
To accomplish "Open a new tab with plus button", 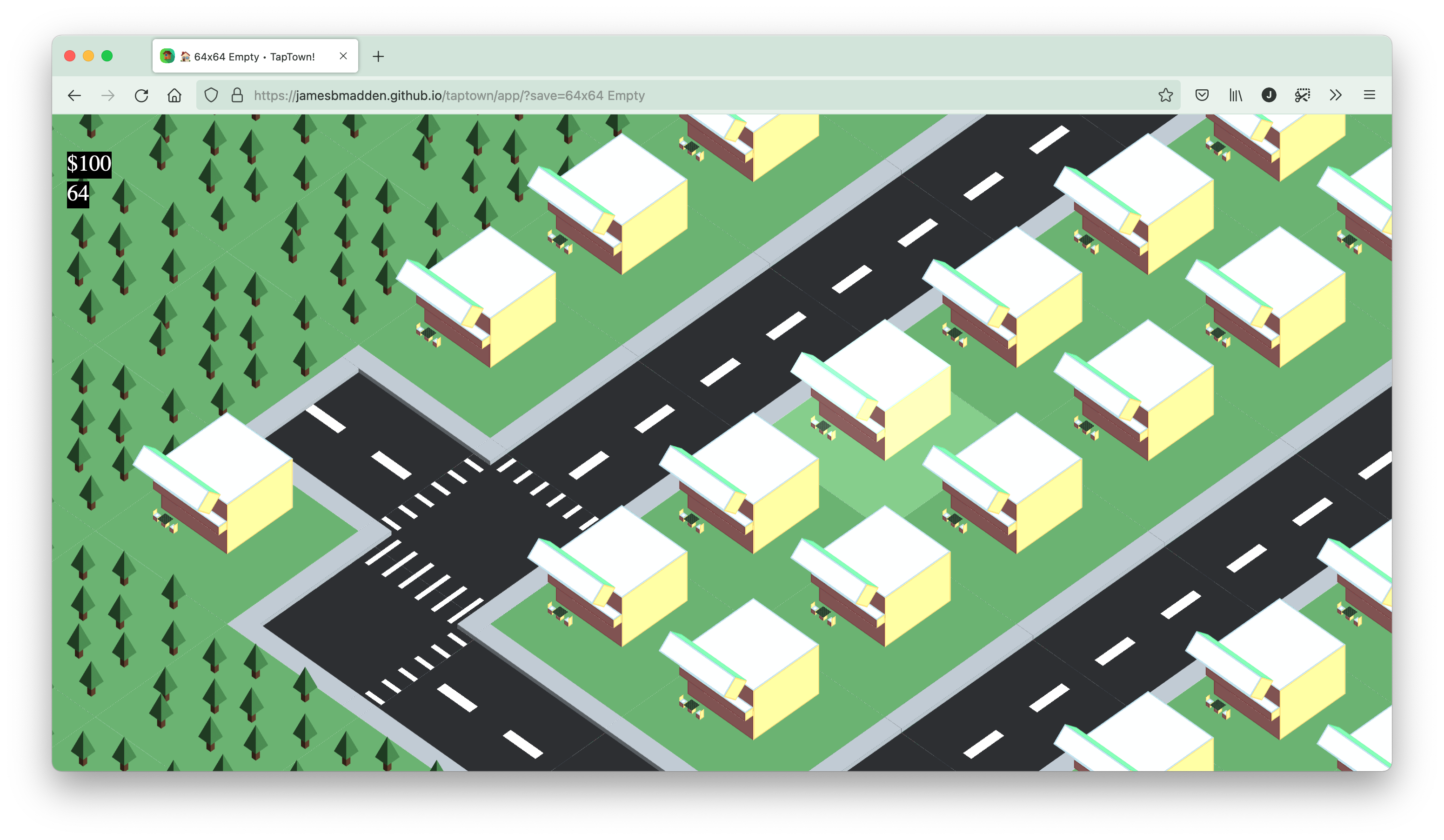I will point(378,56).
